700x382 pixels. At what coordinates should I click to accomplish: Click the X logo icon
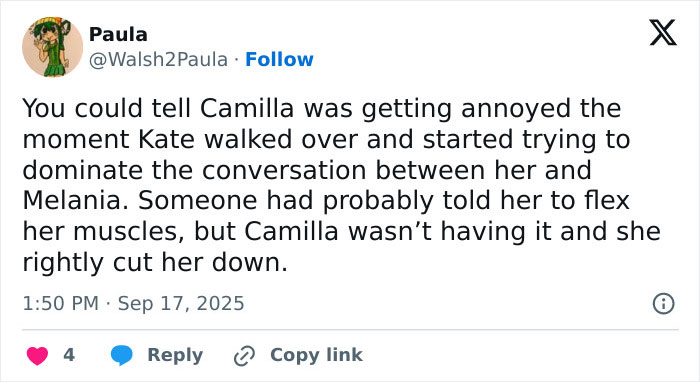coord(663,33)
